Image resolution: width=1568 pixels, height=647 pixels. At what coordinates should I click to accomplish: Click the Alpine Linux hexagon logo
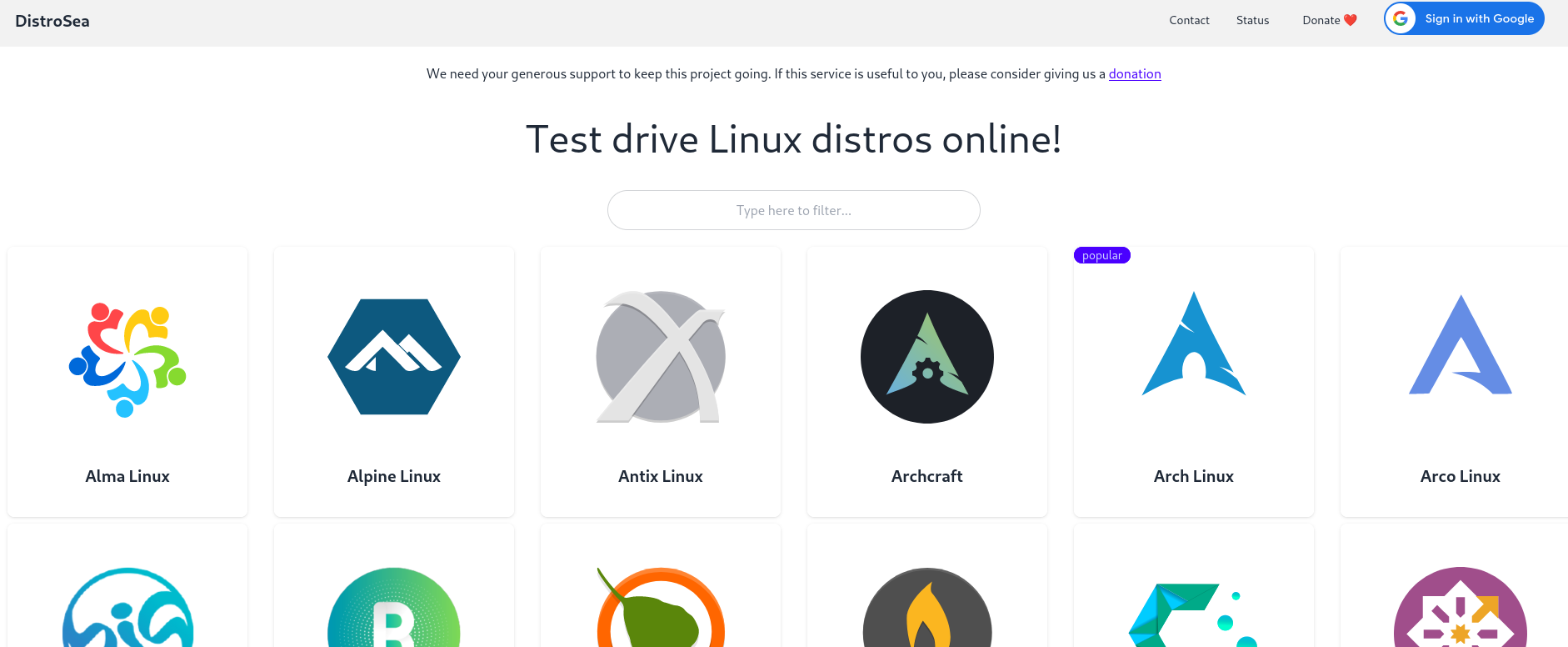tap(394, 357)
